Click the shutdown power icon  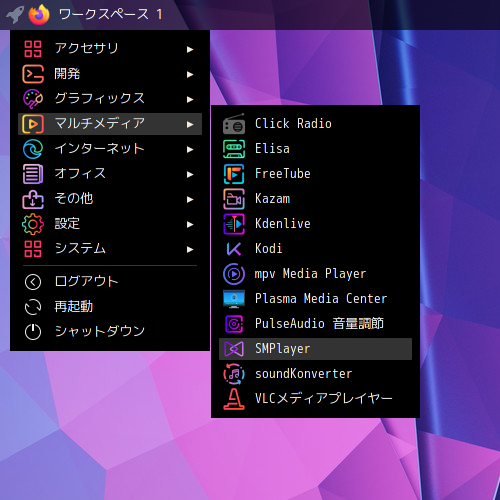tap(33, 332)
